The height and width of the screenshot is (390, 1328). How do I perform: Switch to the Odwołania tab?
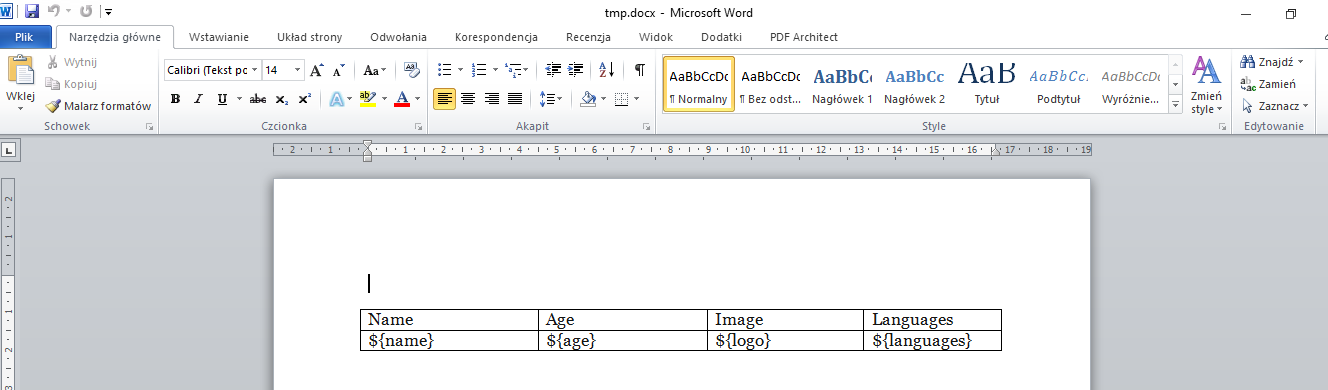(x=399, y=37)
